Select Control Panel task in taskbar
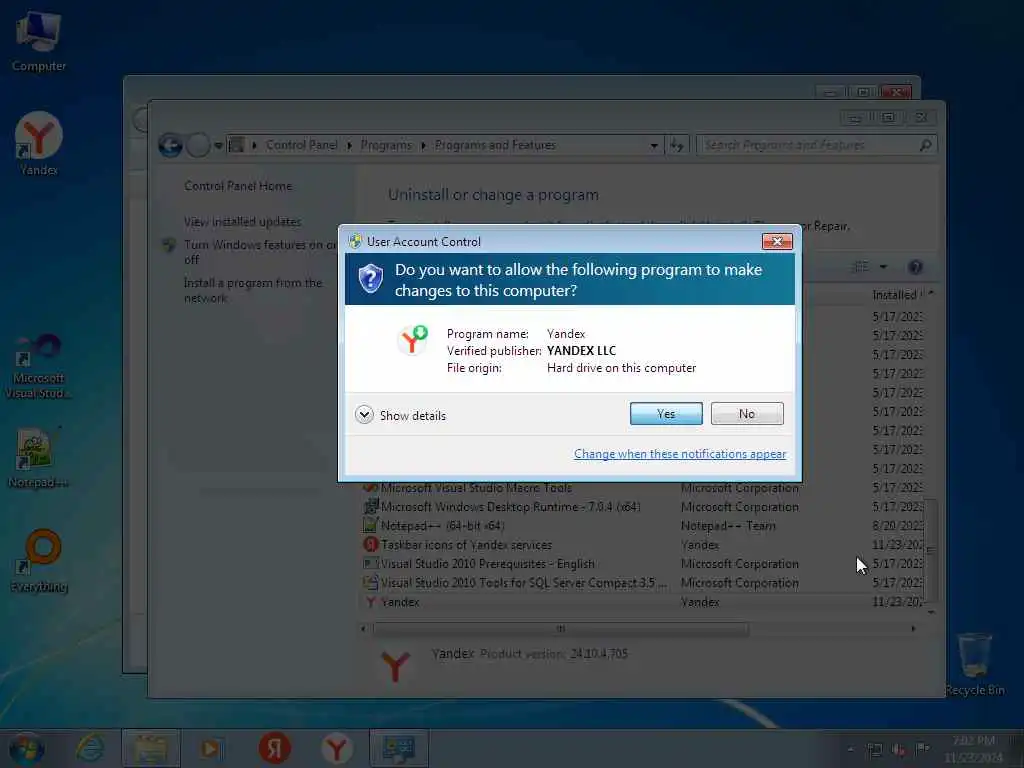Viewport: 1024px width, 768px height. (399, 748)
